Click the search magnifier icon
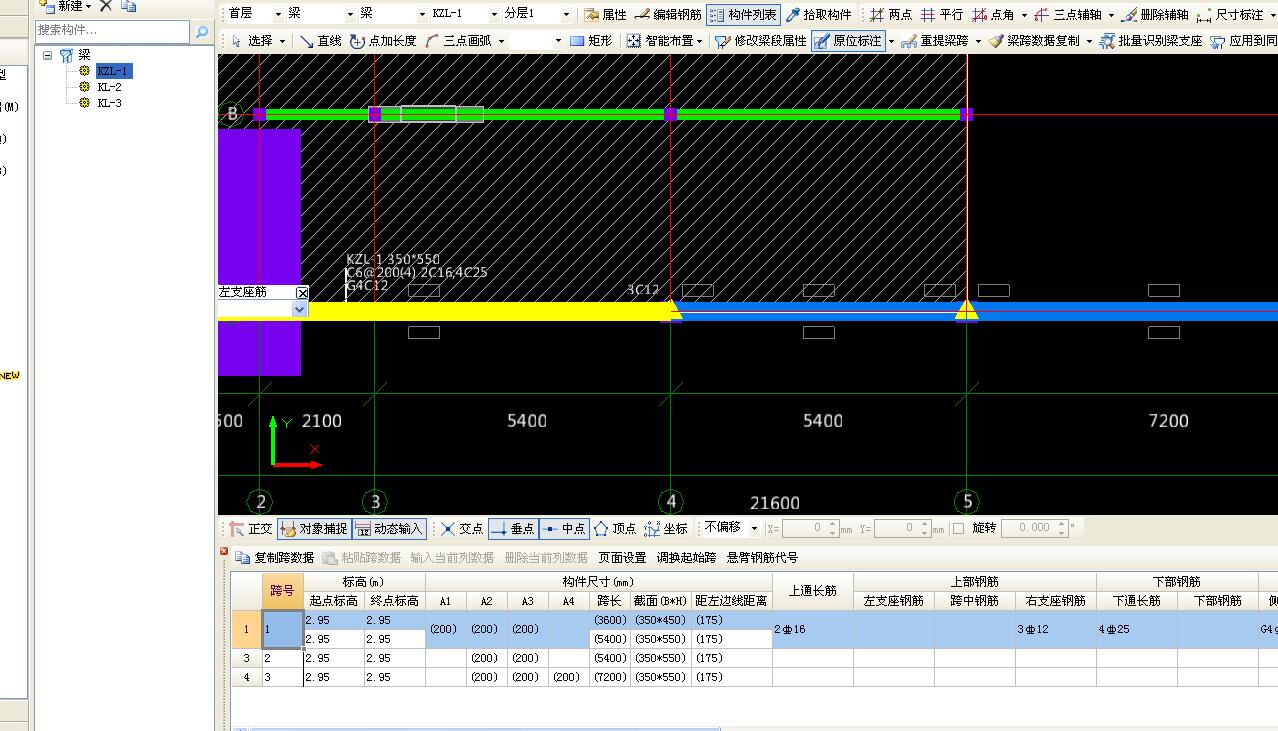 (202, 32)
